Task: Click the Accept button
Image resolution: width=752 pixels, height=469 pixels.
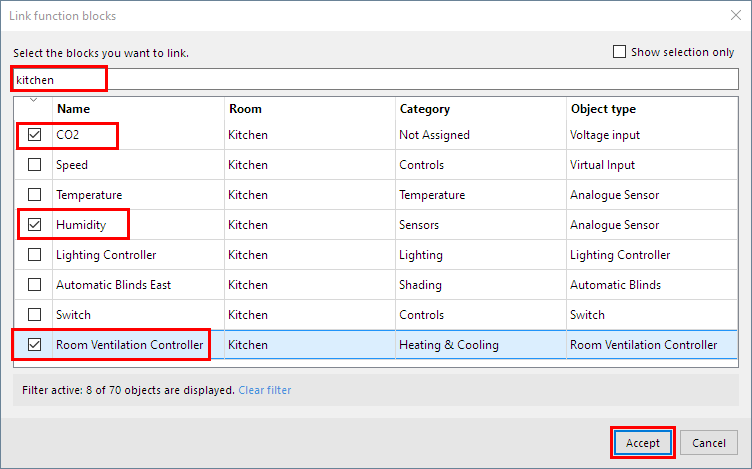Action: tap(643, 443)
